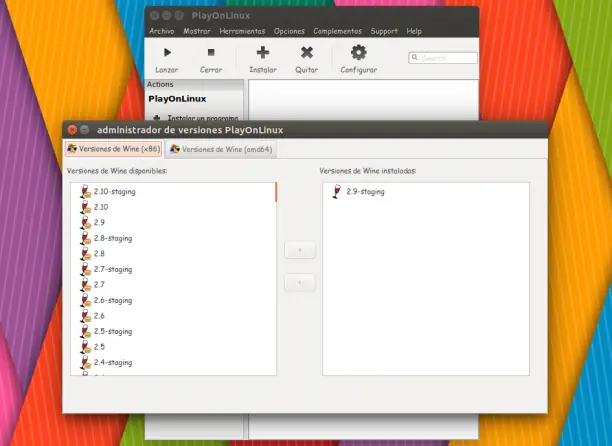The width and height of the screenshot is (612, 446).
Task: Click the icon on the Versiones de Wine (x86) tab
Action: pyautogui.click(x=72, y=149)
